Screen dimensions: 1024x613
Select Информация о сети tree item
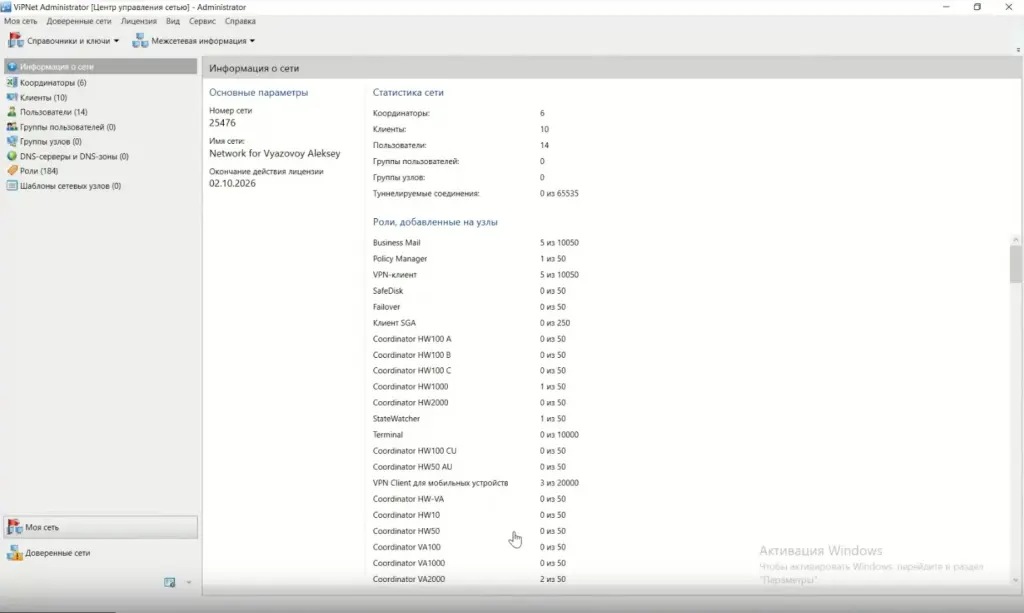coord(56,67)
